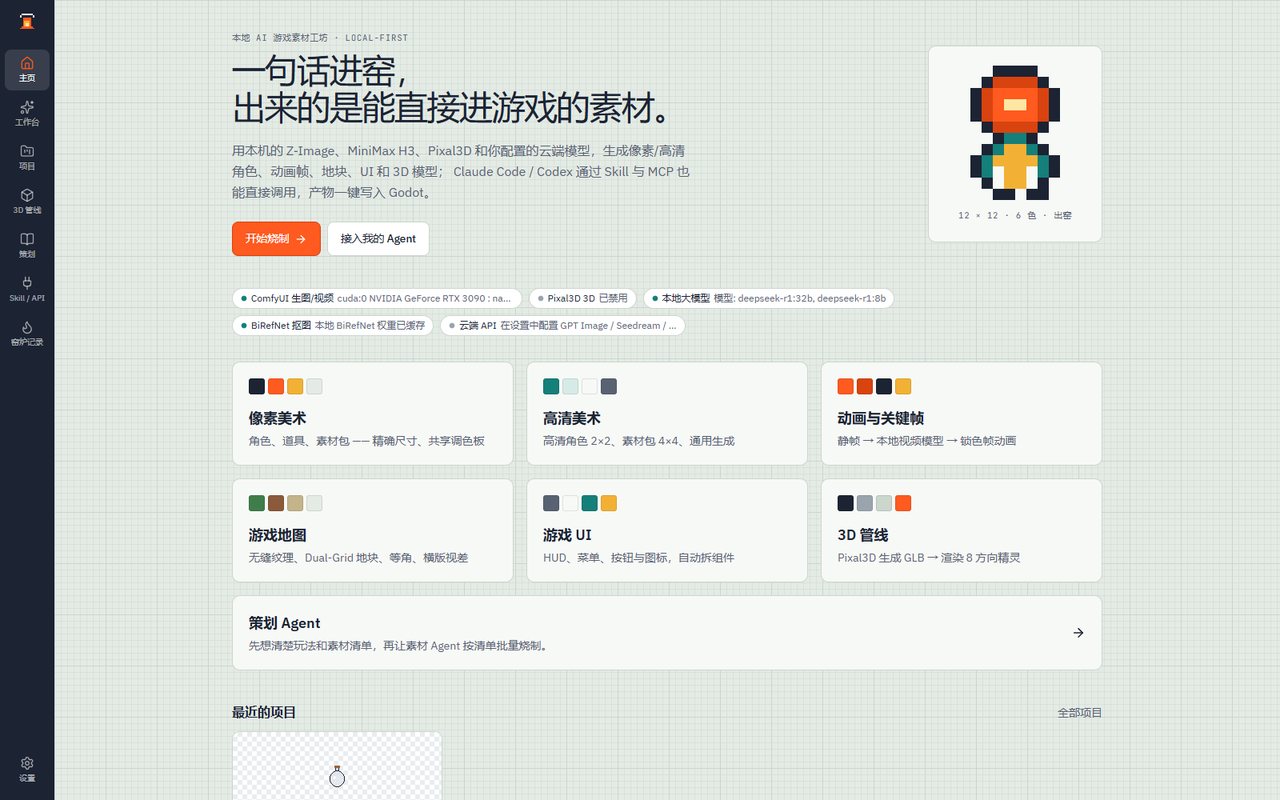Show 窑炉记录 from the sidebar
Image resolution: width=1280 pixels, height=800 pixels.
click(27, 334)
